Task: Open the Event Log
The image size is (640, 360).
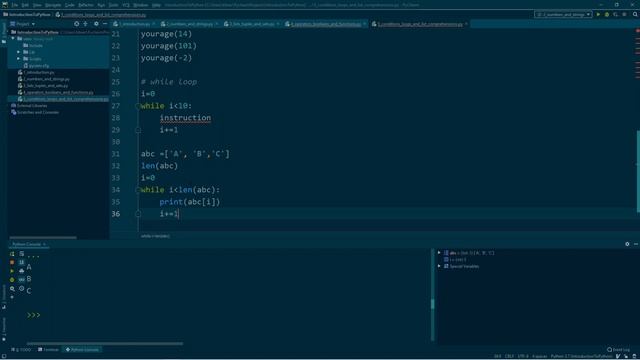Action: [618, 350]
